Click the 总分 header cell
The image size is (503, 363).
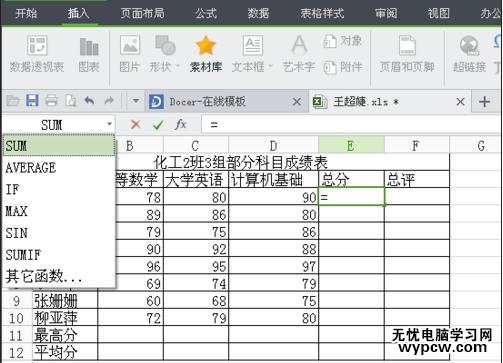(351, 179)
